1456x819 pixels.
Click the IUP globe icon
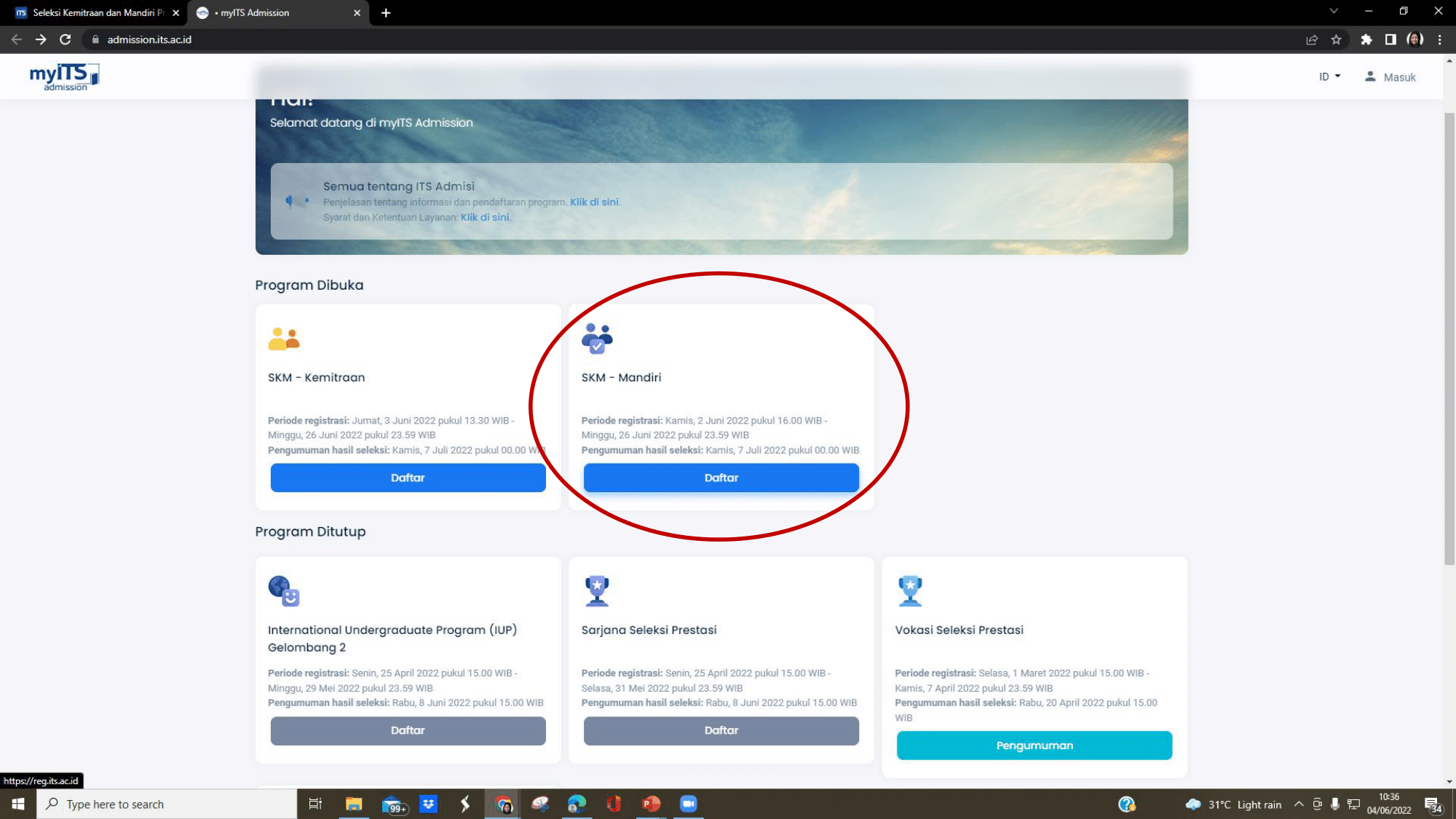[x=283, y=590]
